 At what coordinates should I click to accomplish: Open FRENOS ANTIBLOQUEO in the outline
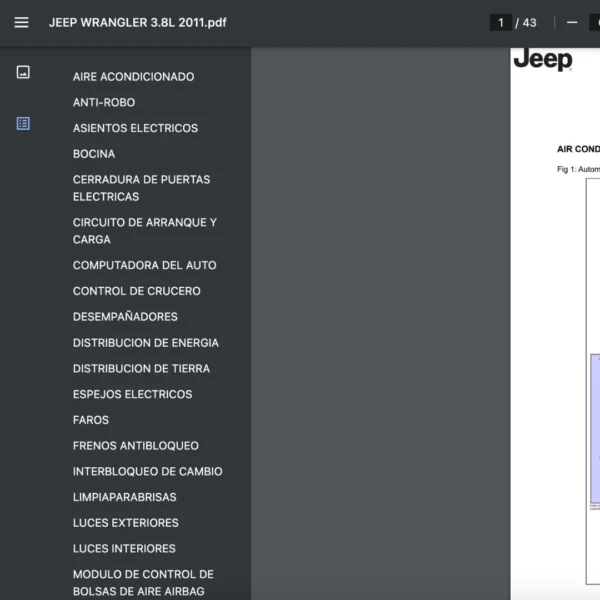(135, 446)
